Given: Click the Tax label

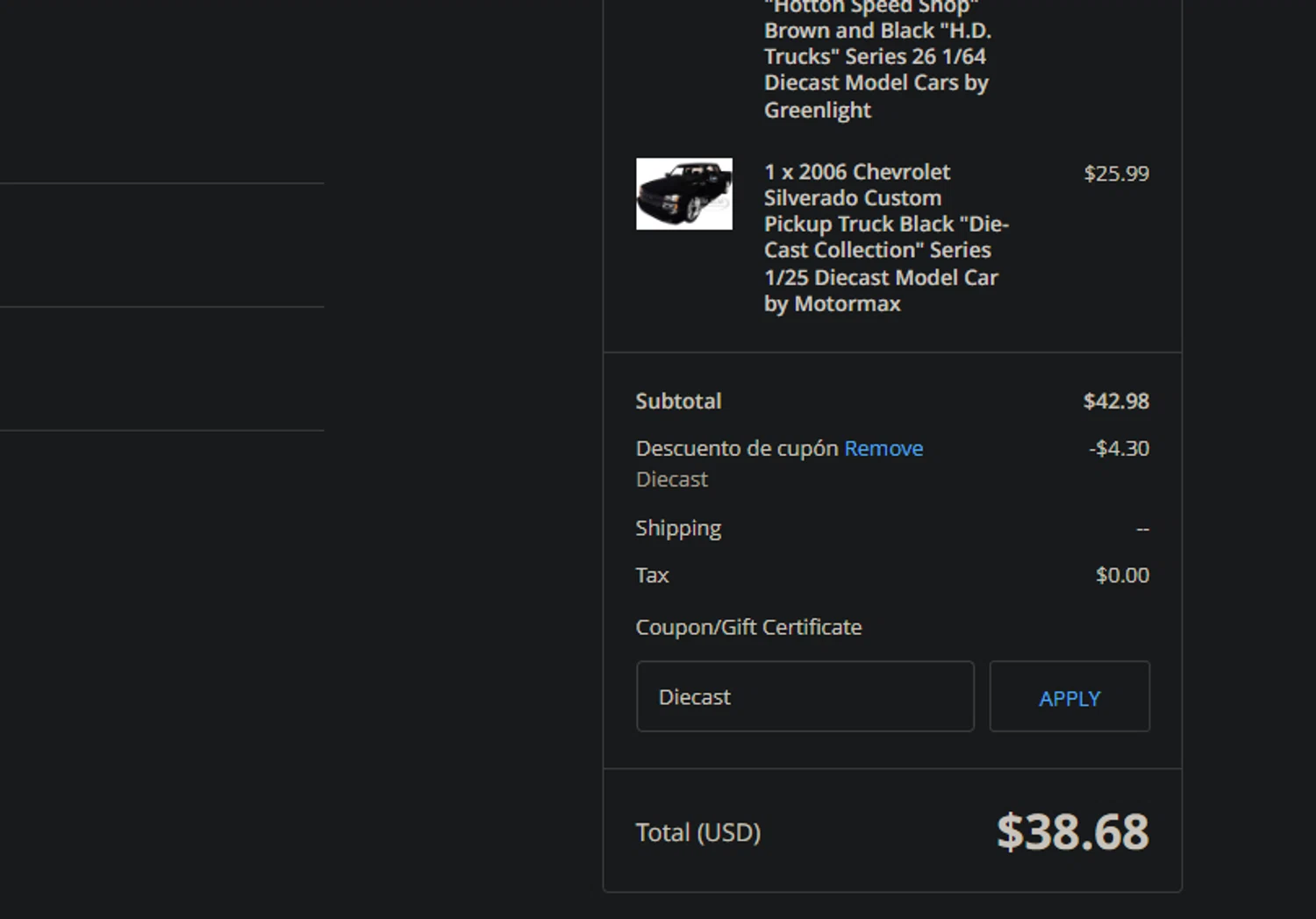Looking at the screenshot, I should [x=652, y=575].
